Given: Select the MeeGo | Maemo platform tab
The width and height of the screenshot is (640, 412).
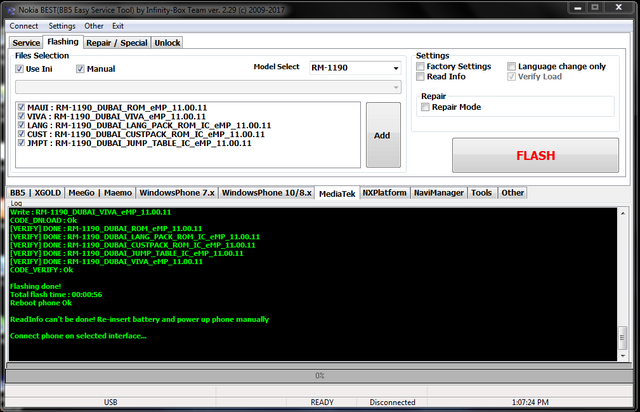Looking at the screenshot, I should (x=100, y=193).
